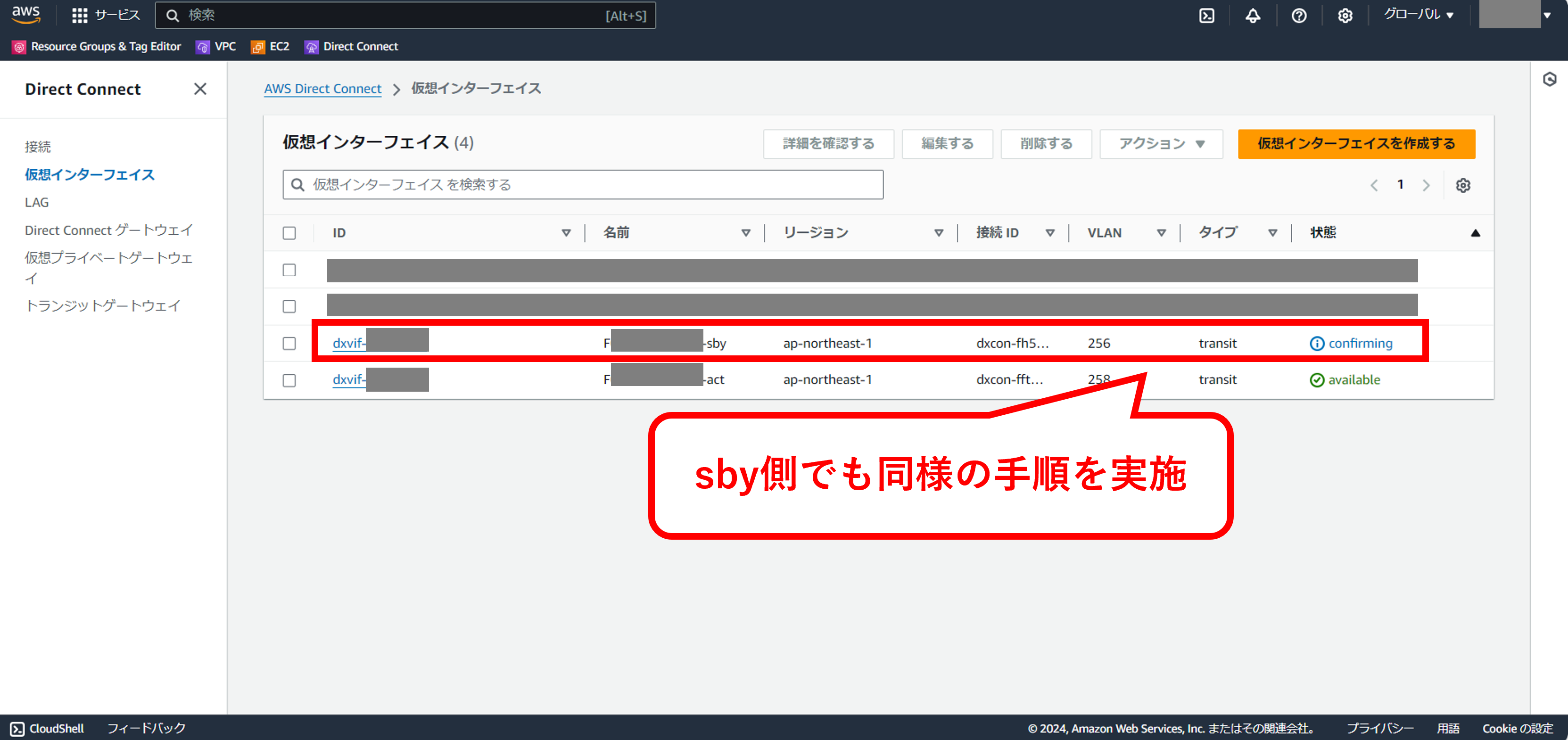Click 編集する button
This screenshot has height=740, width=1568.
[947, 144]
